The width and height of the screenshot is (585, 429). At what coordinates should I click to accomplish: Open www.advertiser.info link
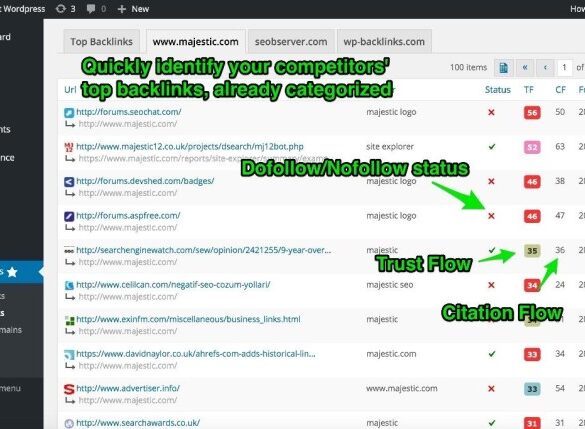point(128,388)
